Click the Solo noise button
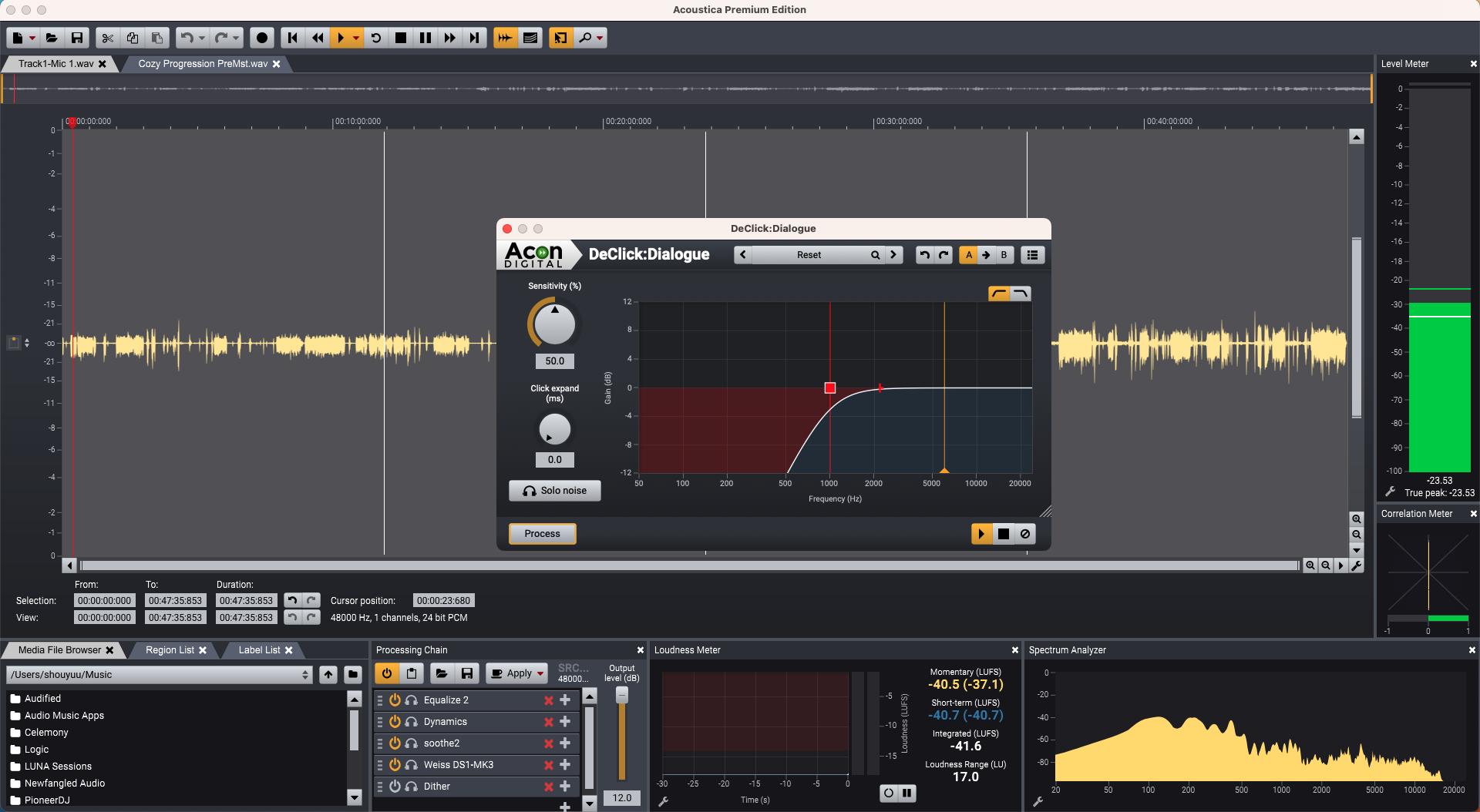The width and height of the screenshot is (1480, 812). point(555,491)
